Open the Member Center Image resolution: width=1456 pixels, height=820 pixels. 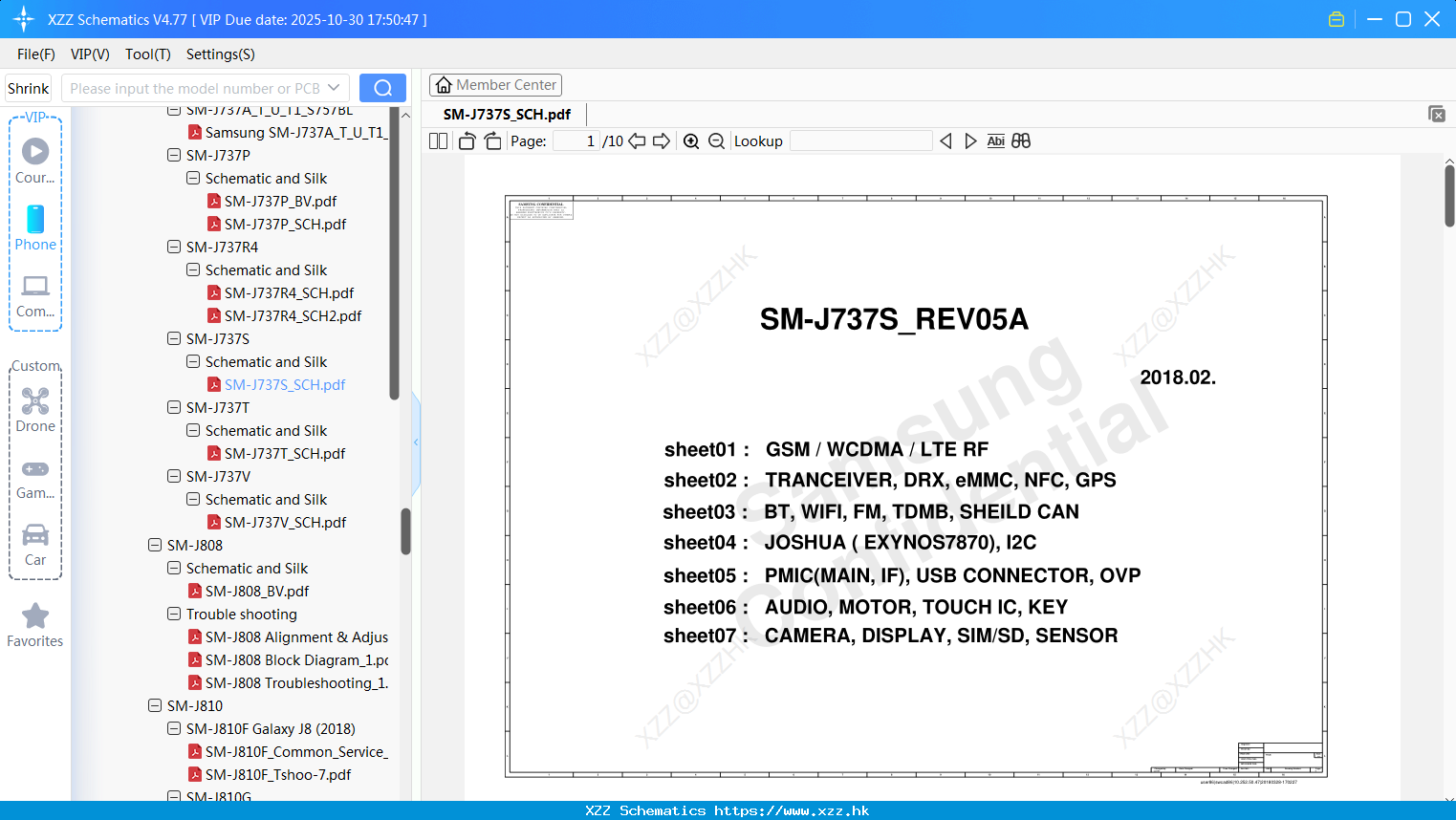click(x=495, y=85)
